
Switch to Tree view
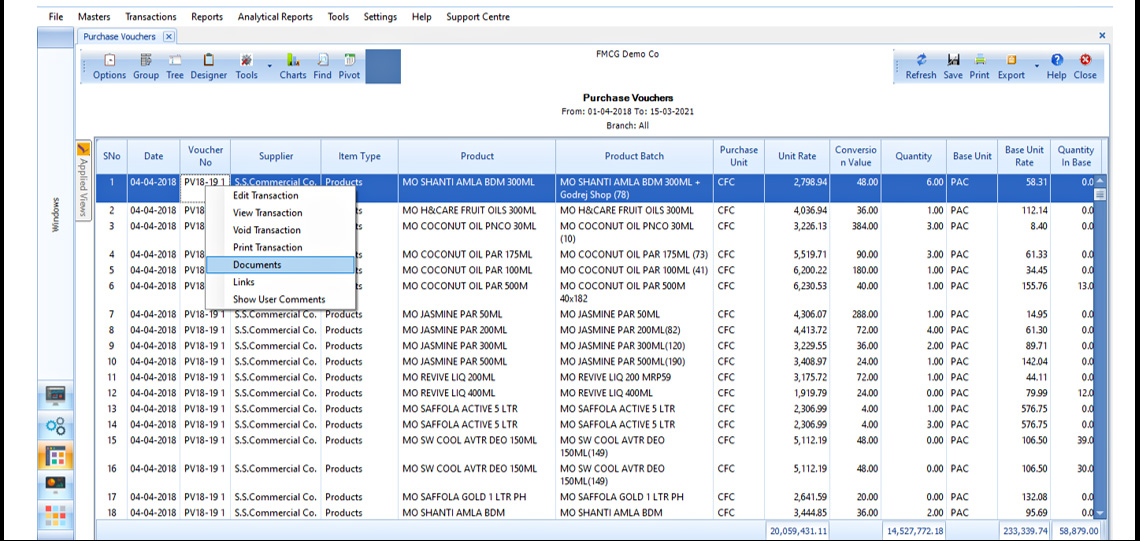pyautogui.click(x=175, y=66)
